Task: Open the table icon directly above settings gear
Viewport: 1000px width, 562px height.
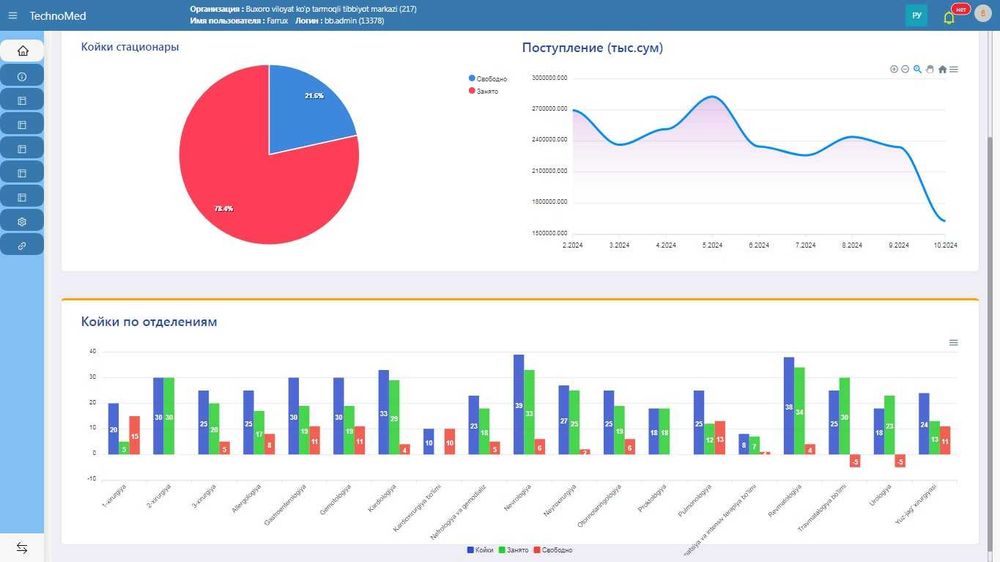Action: click(x=22, y=197)
